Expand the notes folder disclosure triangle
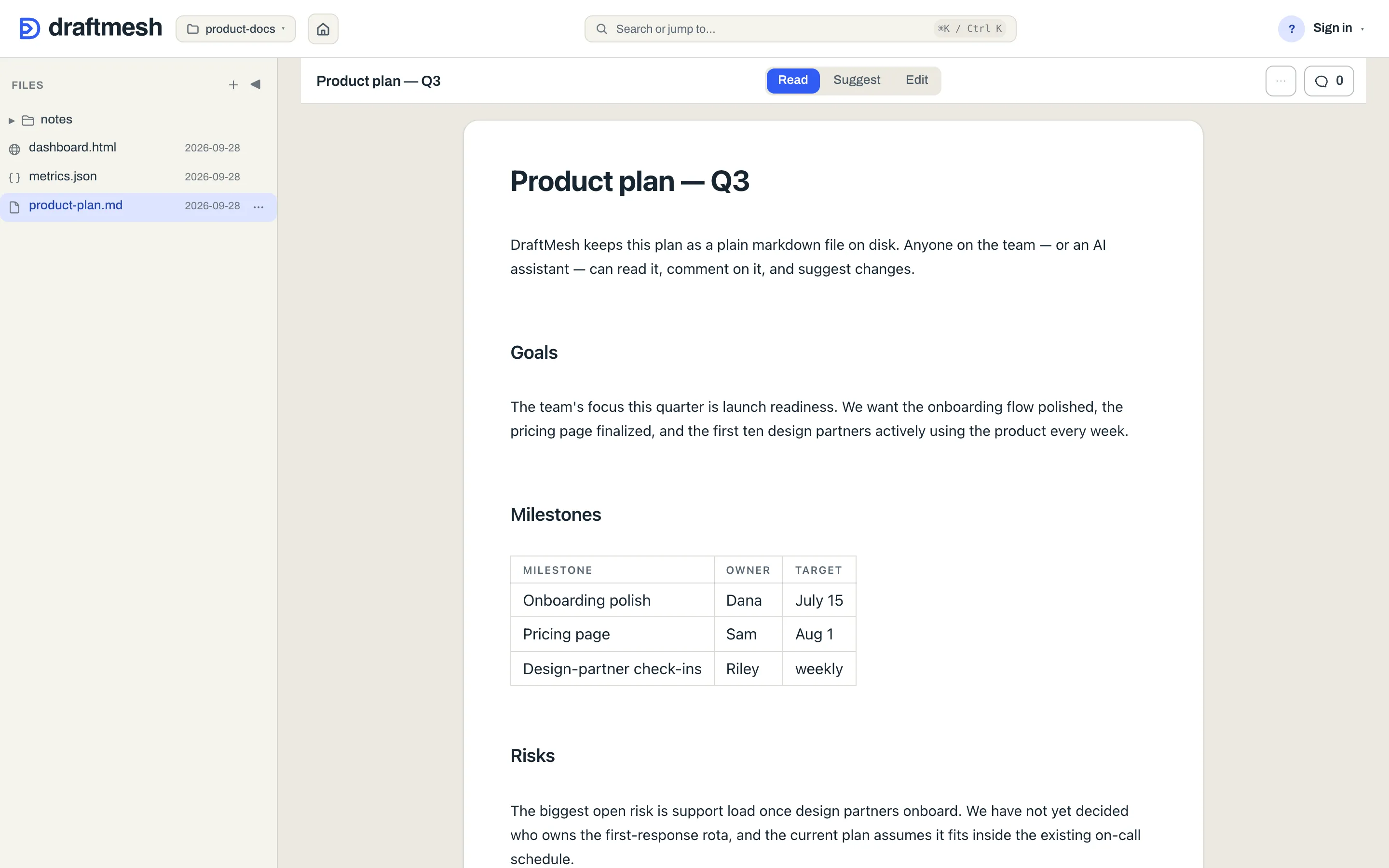The width and height of the screenshot is (1389, 868). tap(12, 121)
